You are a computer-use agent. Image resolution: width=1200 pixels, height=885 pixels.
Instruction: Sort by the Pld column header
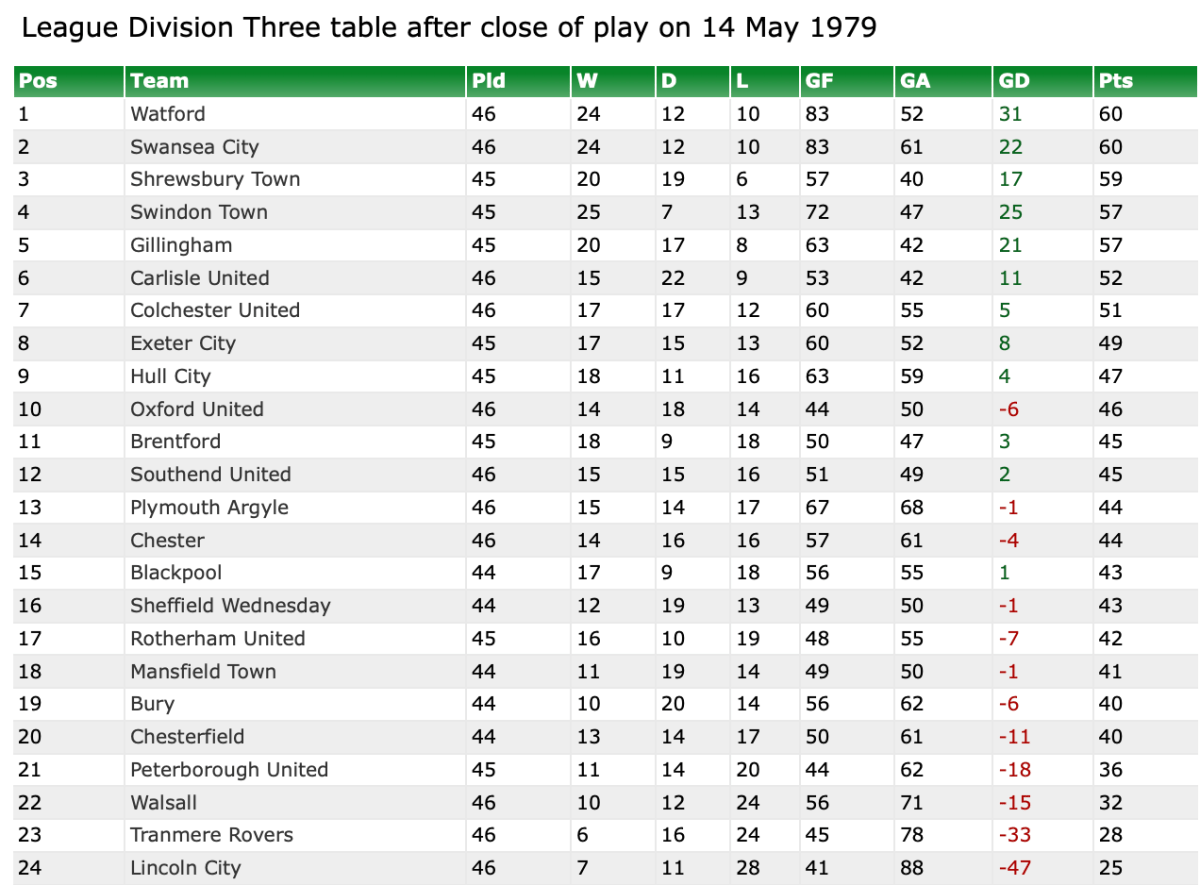489,81
